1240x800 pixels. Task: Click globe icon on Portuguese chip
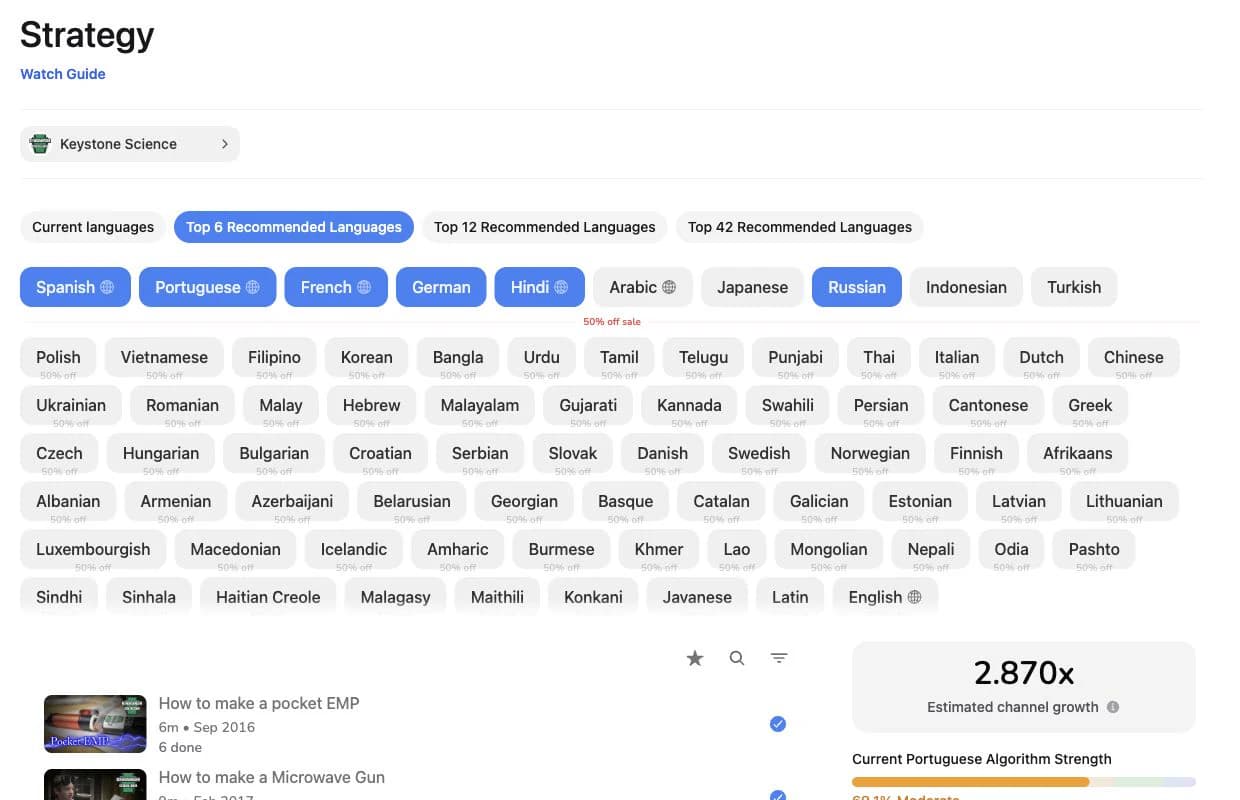[253, 287]
